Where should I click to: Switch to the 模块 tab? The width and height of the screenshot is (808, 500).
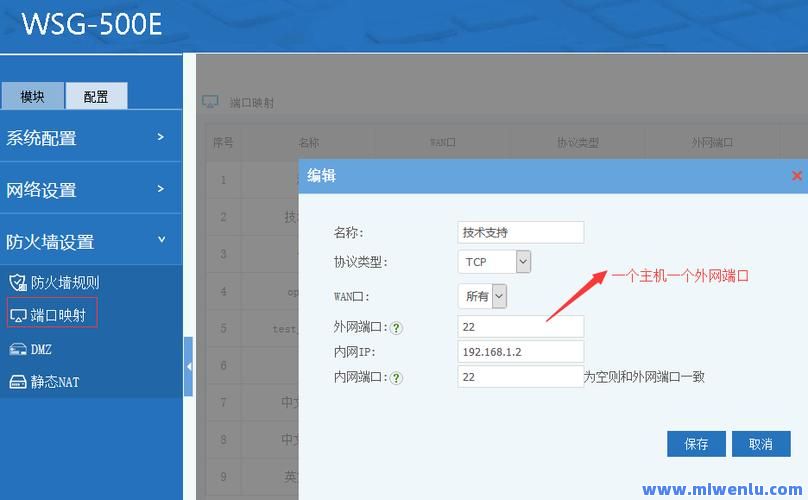click(32, 96)
